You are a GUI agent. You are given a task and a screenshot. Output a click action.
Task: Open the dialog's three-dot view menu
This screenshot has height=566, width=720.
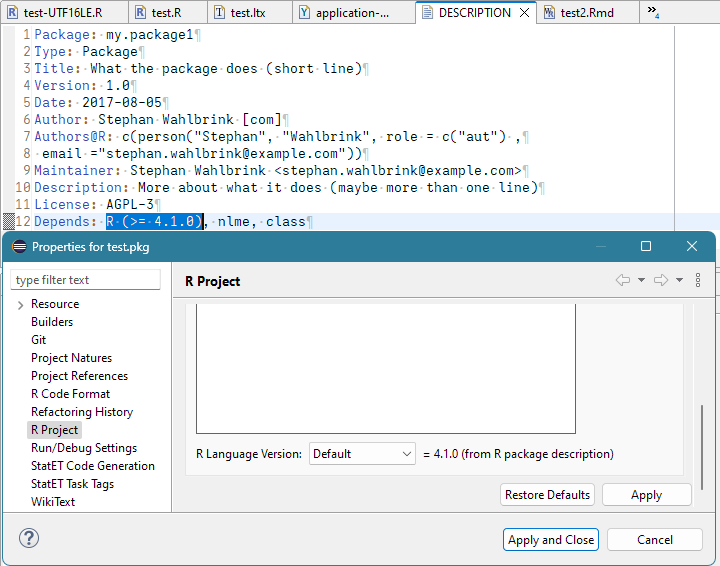698,281
